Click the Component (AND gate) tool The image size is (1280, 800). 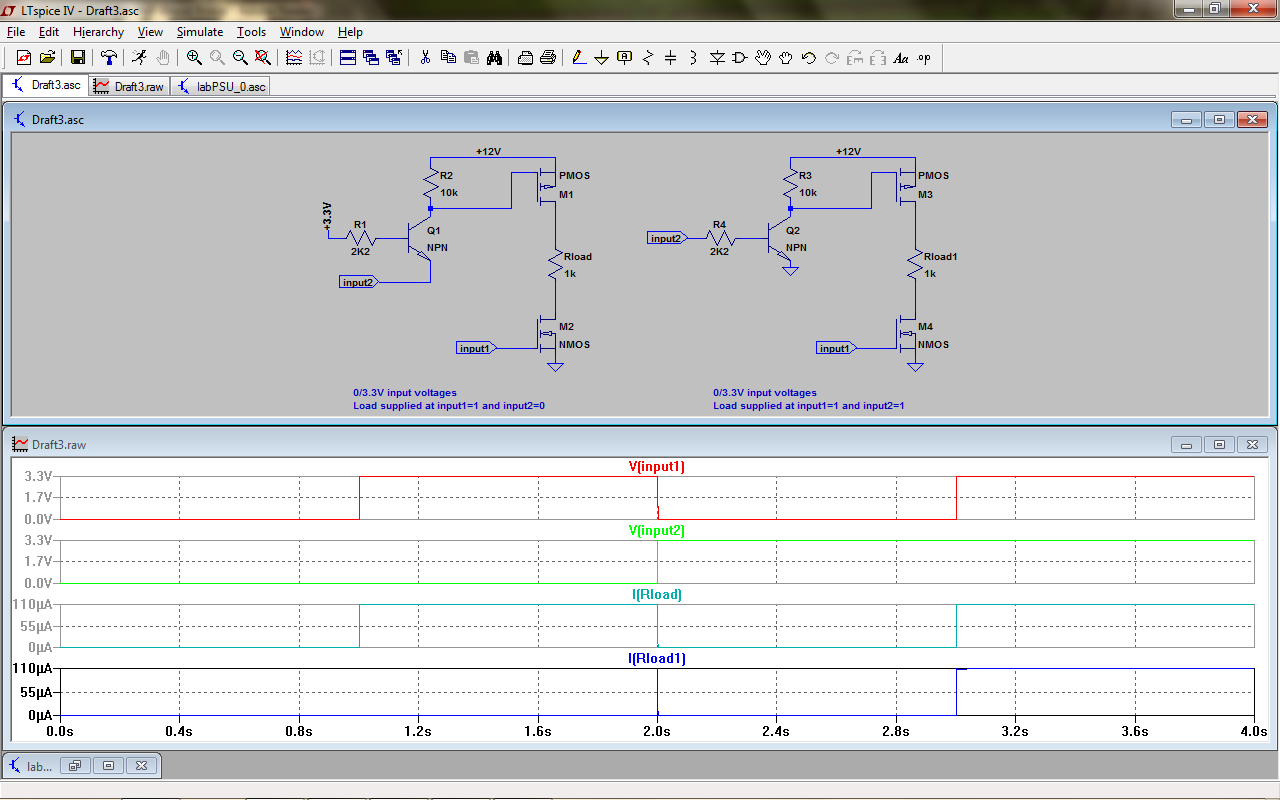pyautogui.click(x=740, y=58)
